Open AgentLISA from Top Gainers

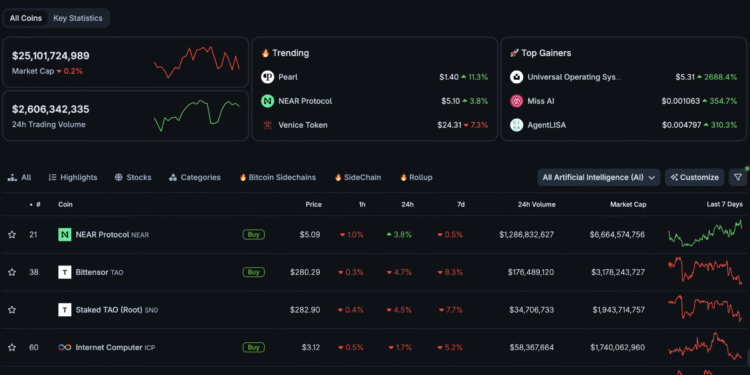click(x=547, y=125)
